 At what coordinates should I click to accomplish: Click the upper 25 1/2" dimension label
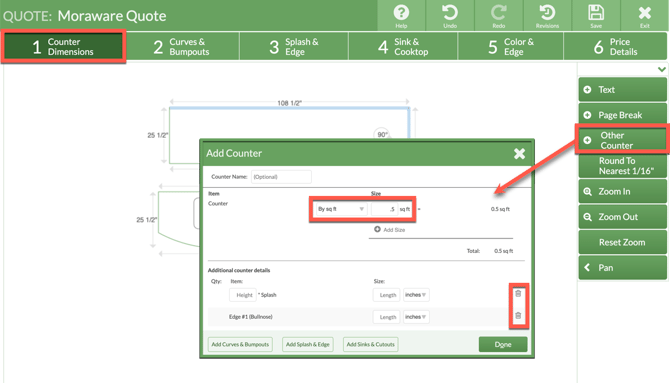coord(158,135)
